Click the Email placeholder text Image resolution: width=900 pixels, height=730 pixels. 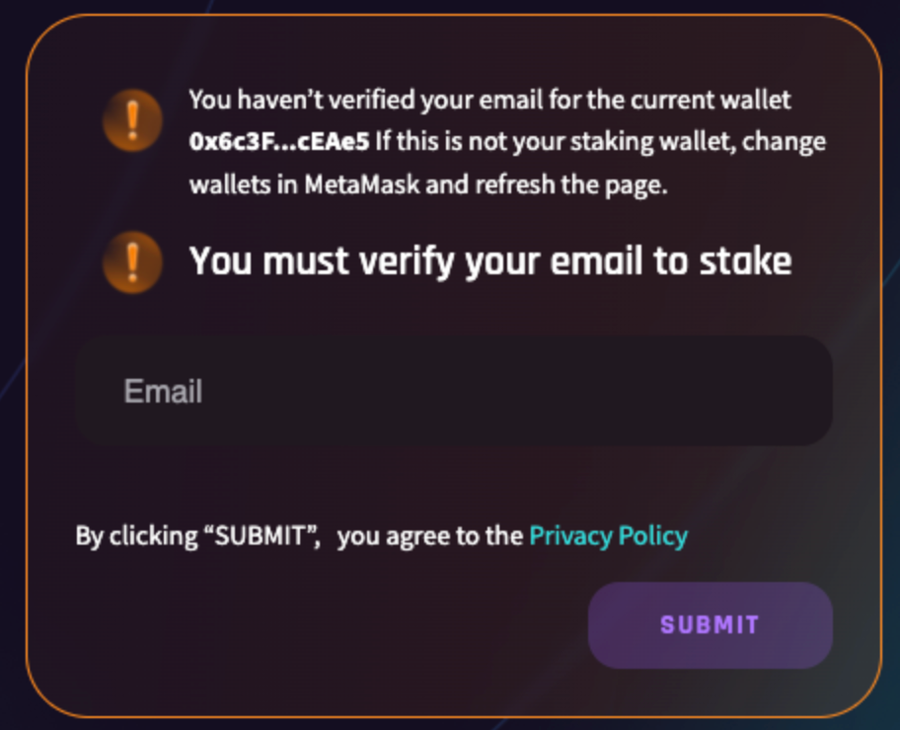tap(163, 391)
